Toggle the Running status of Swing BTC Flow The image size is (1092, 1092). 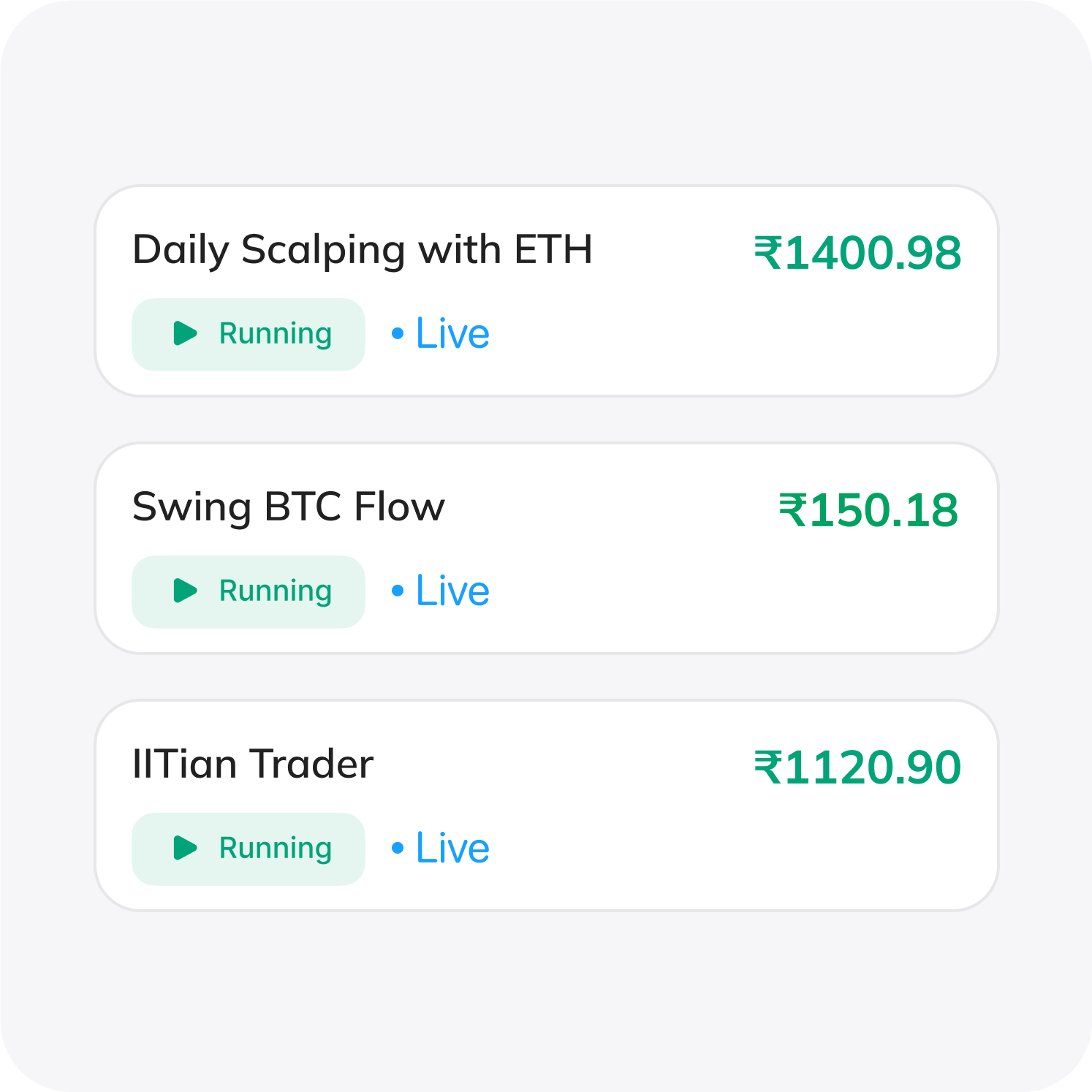[248, 591]
